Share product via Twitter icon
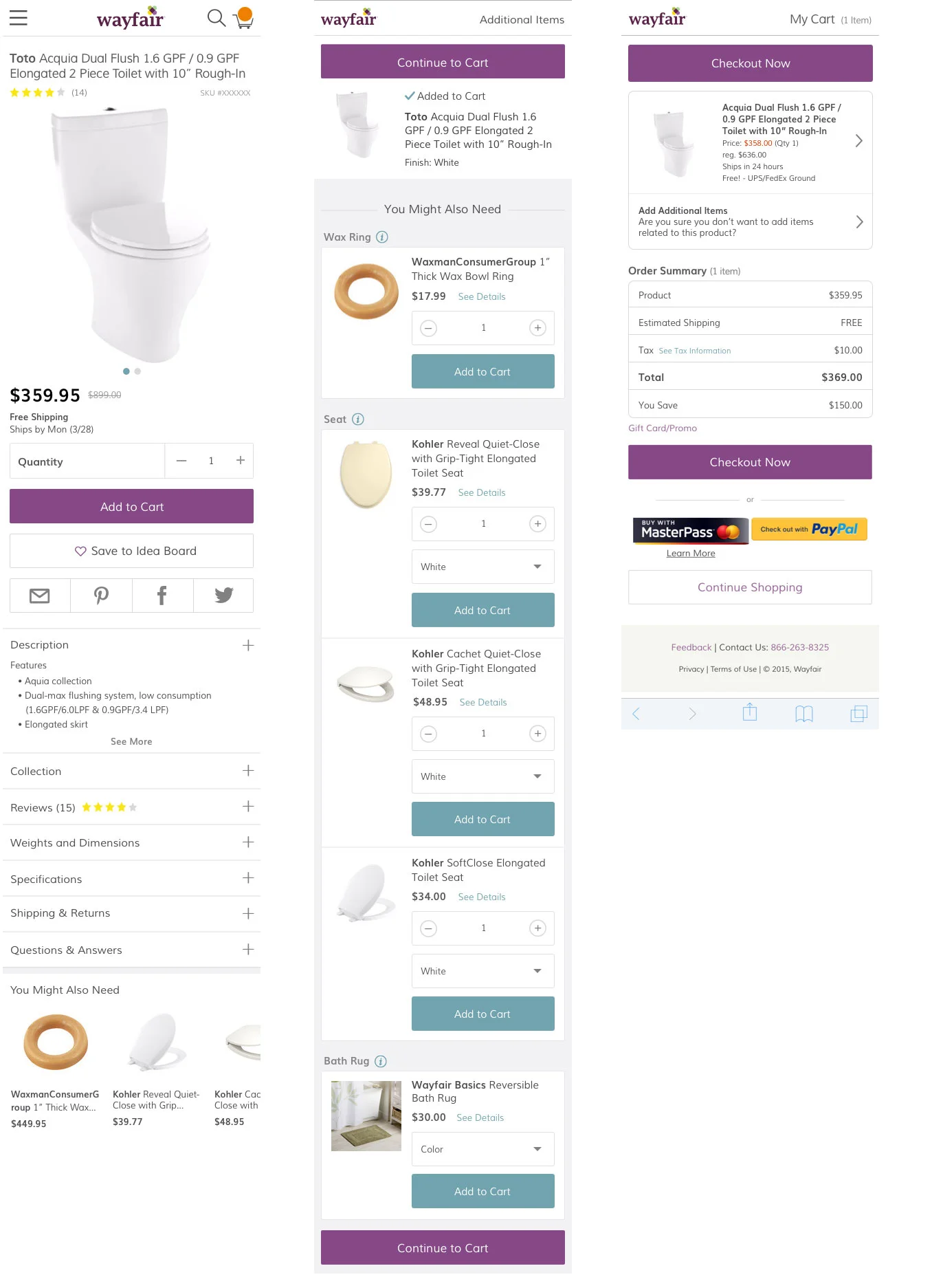This screenshot has height=1288, width=932. (x=223, y=596)
